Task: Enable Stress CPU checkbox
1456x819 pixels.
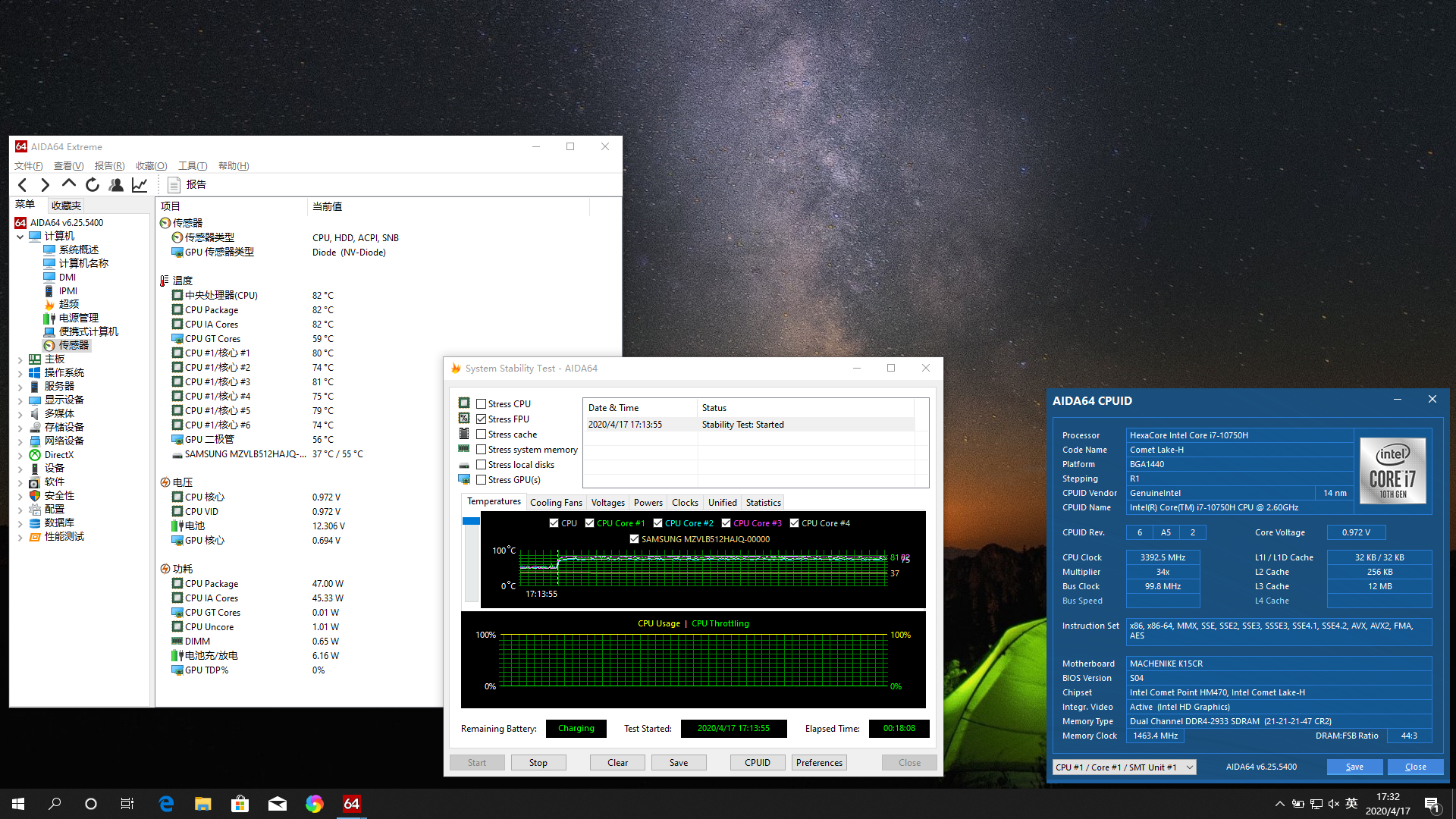Action: click(481, 403)
